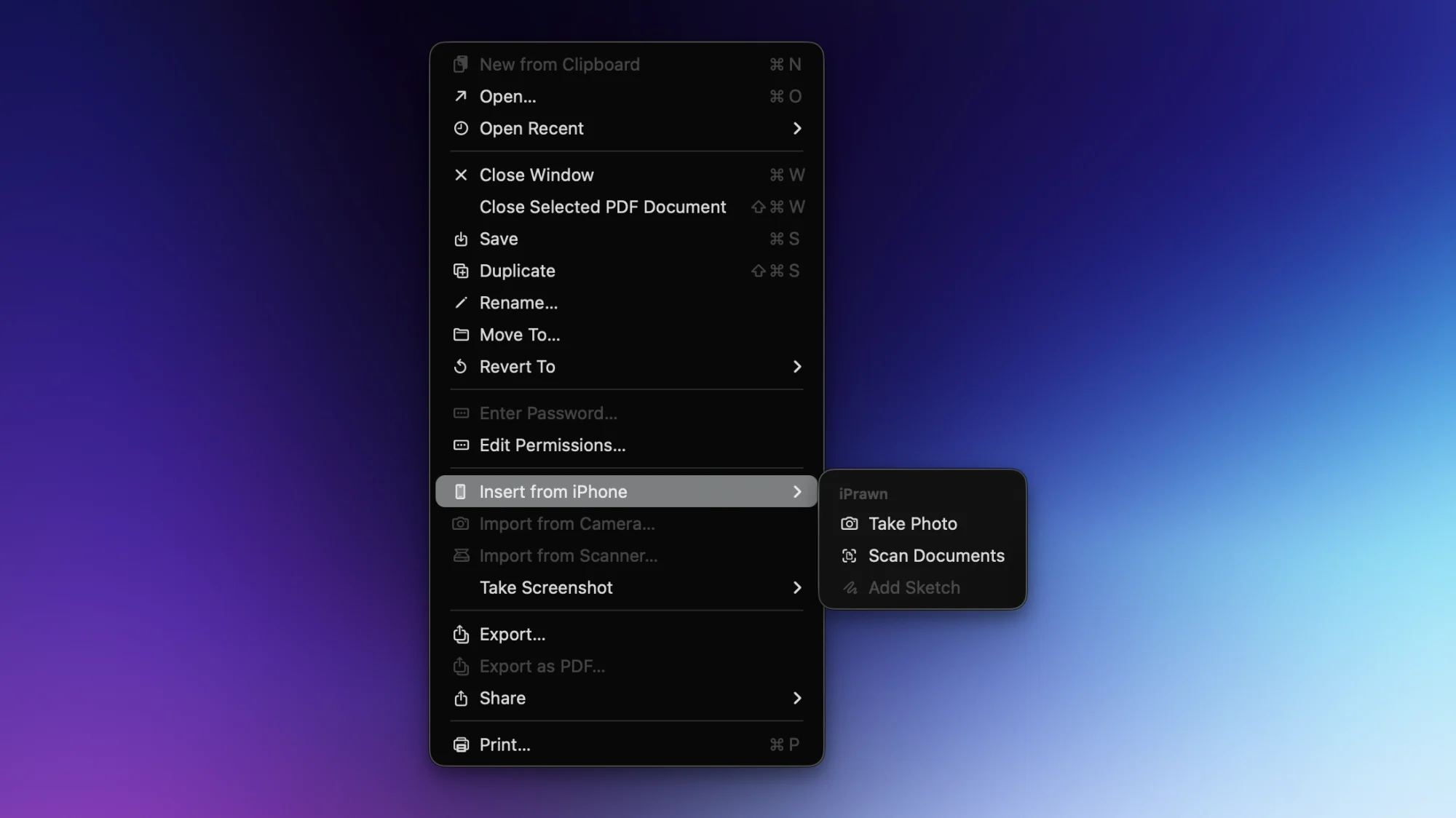Expand the Revert To submenu arrow
The height and width of the screenshot is (818, 1456).
click(x=797, y=367)
